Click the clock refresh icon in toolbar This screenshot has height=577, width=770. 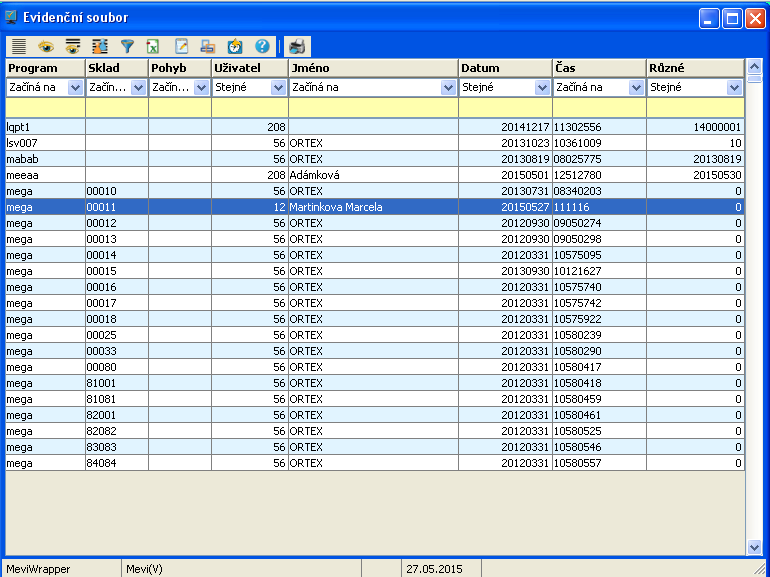(235, 46)
